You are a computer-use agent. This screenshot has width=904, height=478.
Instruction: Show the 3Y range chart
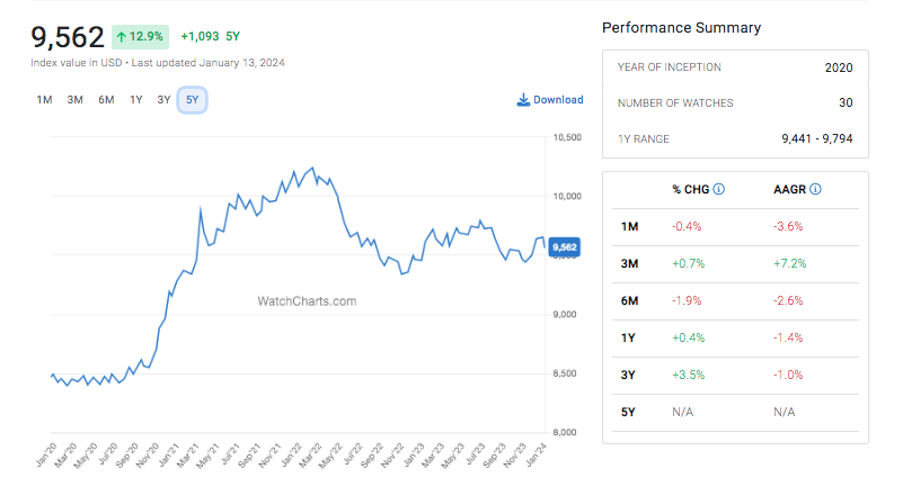(164, 100)
